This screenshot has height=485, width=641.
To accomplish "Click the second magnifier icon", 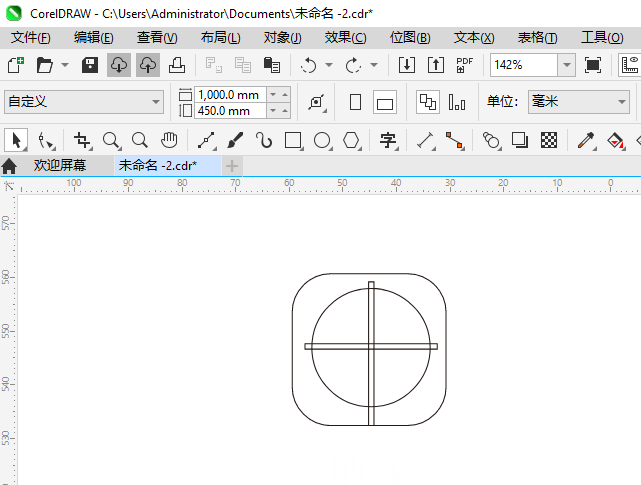I will click(140, 141).
